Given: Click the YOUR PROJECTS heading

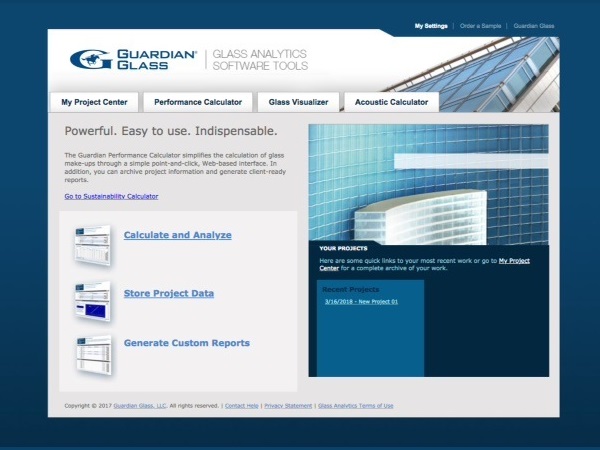Looking at the screenshot, I should coord(343,248).
